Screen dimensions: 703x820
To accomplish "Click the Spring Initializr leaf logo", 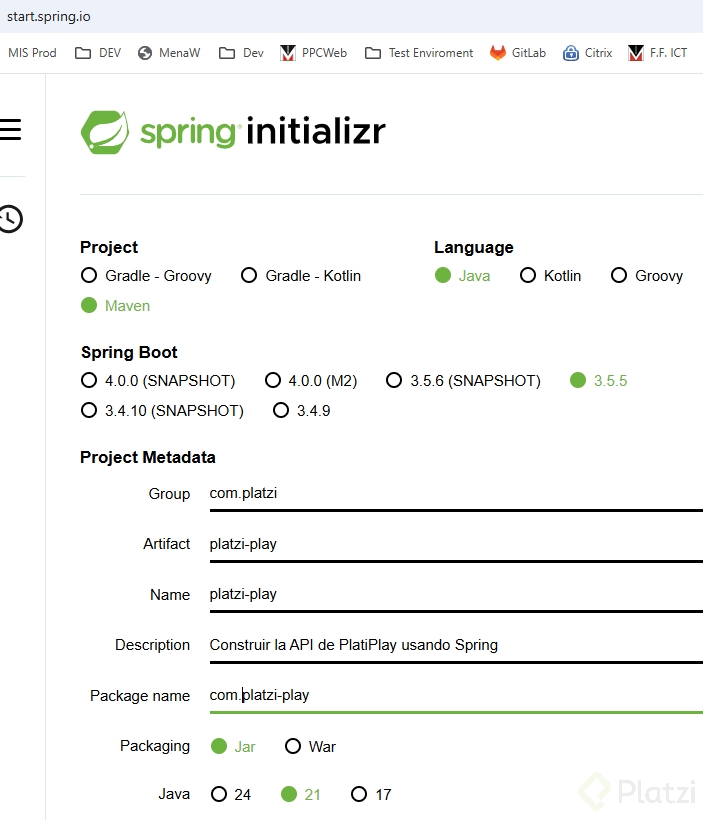I will tap(104, 130).
